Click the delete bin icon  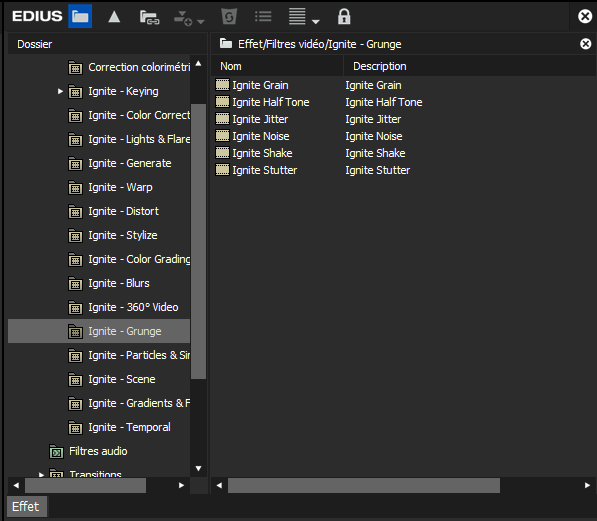pyautogui.click(x=229, y=17)
